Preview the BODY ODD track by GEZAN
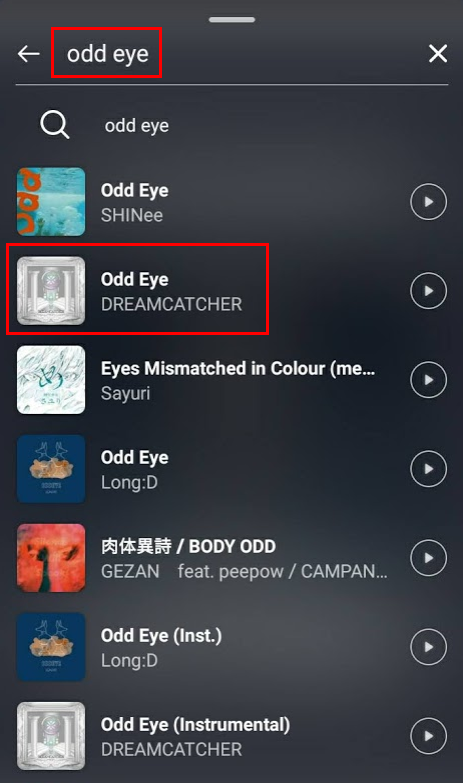This screenshot has width=463, height=783. [428, 558]
